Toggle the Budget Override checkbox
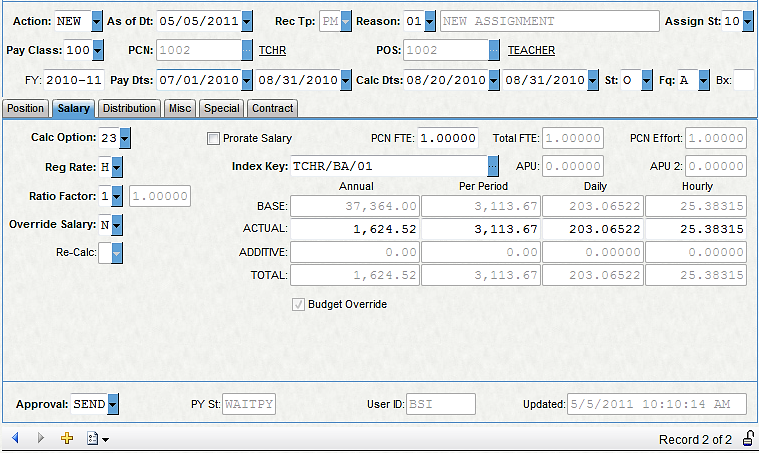 [x=299, y=304]
